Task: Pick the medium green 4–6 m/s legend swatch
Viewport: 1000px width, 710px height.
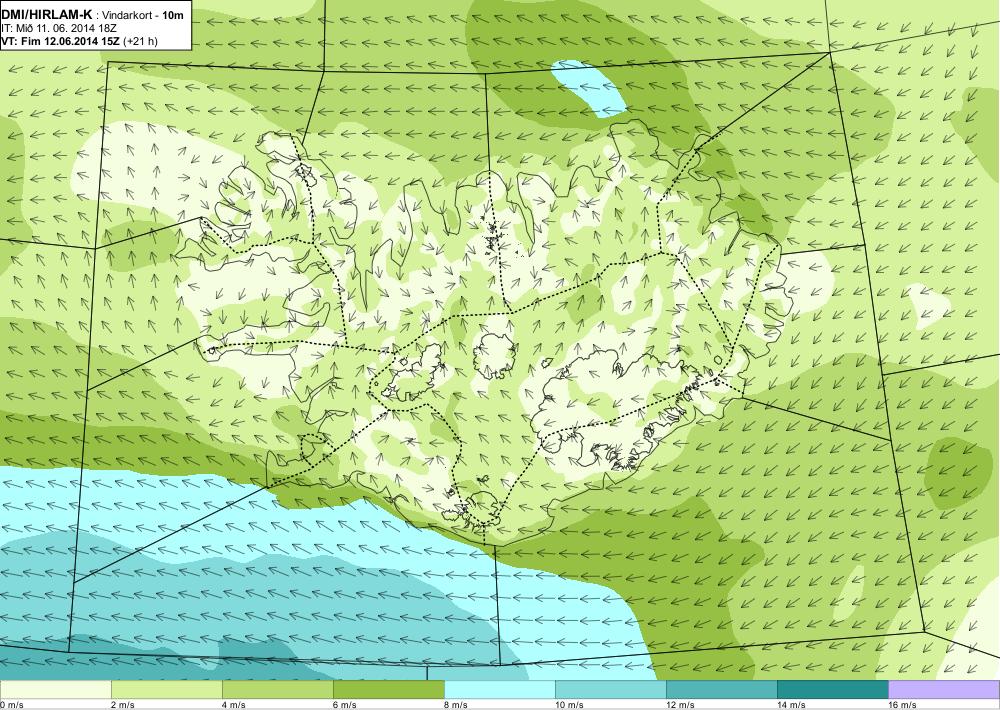Action: tap(277, 690)
